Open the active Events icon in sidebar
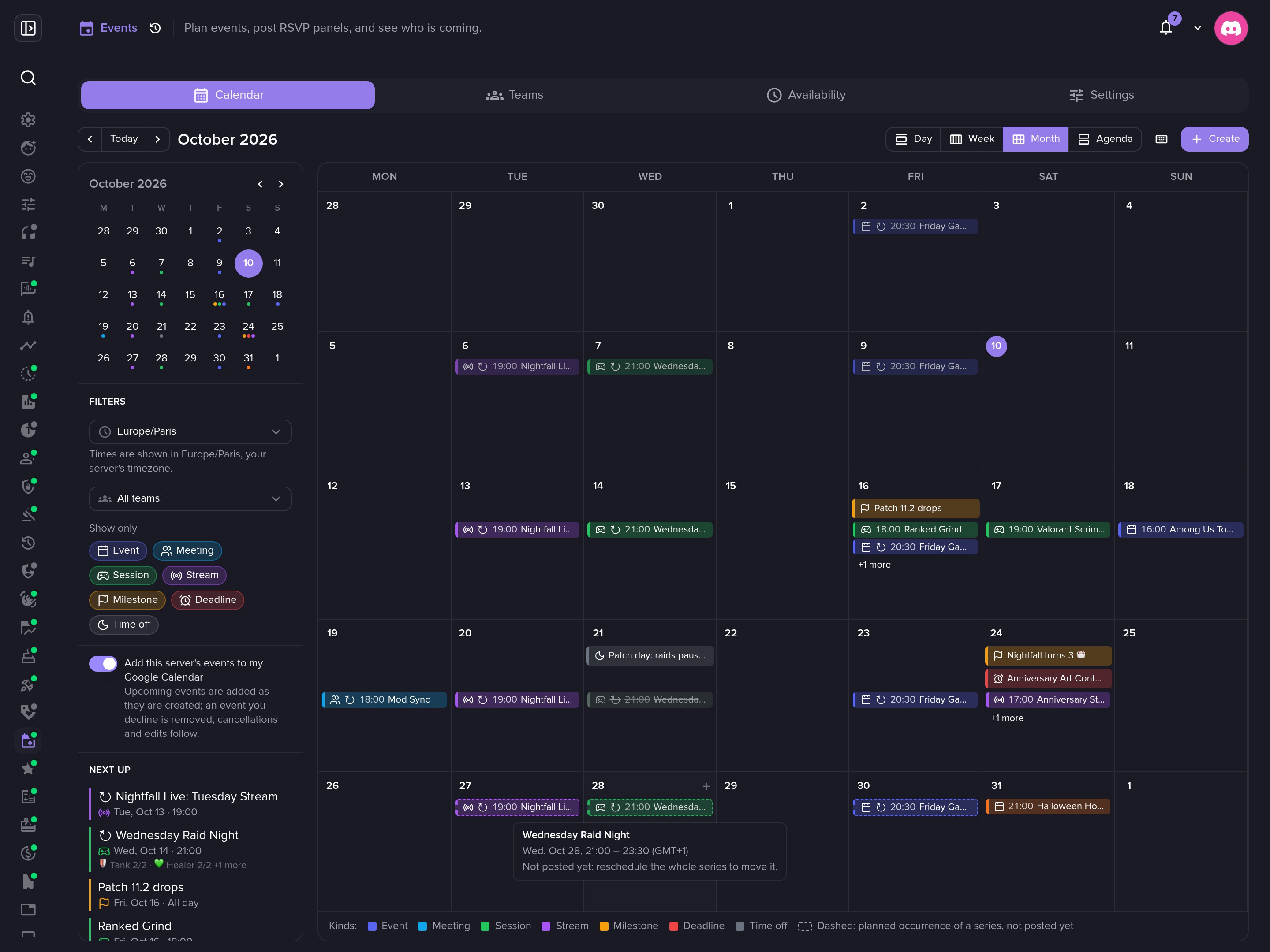The image size is (1270, 952). [x=28, y=740]
